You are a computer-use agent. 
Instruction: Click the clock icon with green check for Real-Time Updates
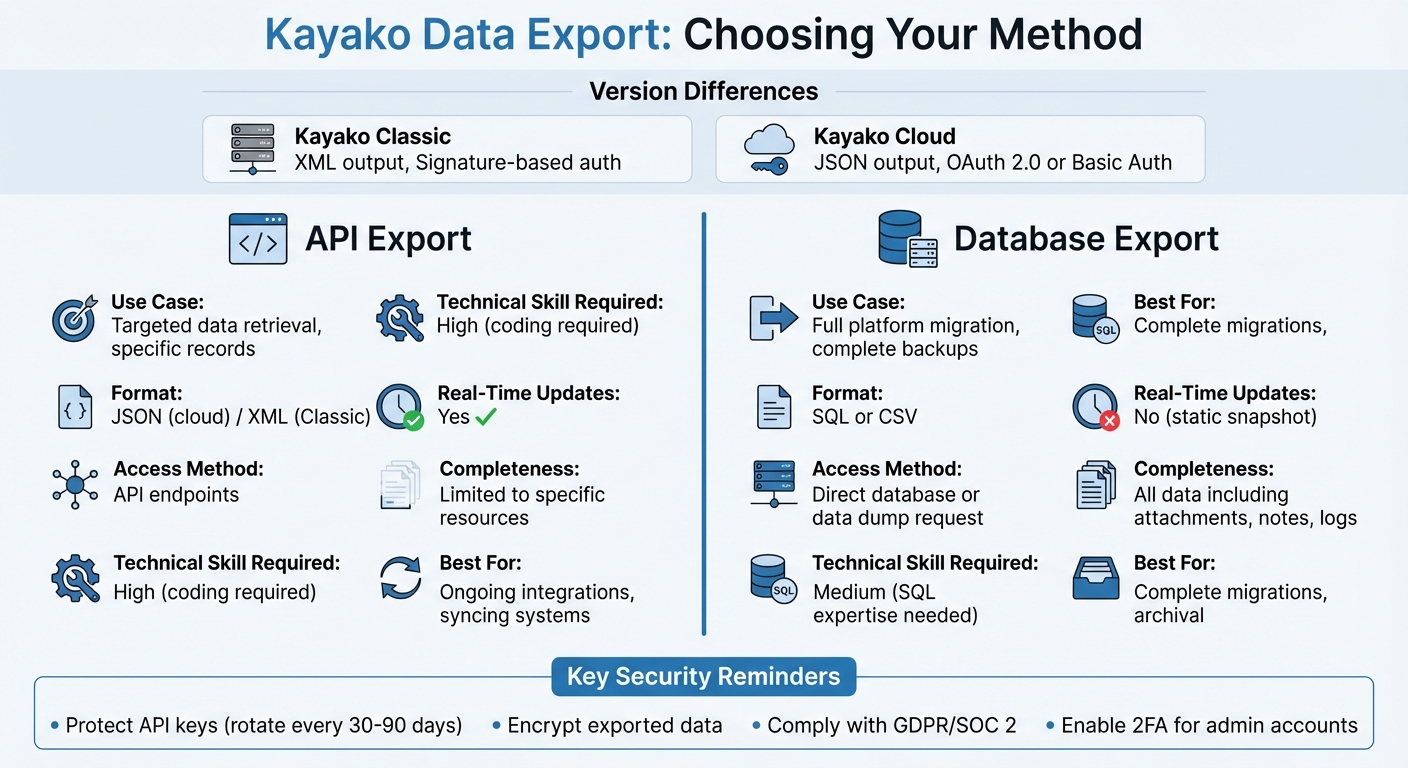[x=399, y=405]
